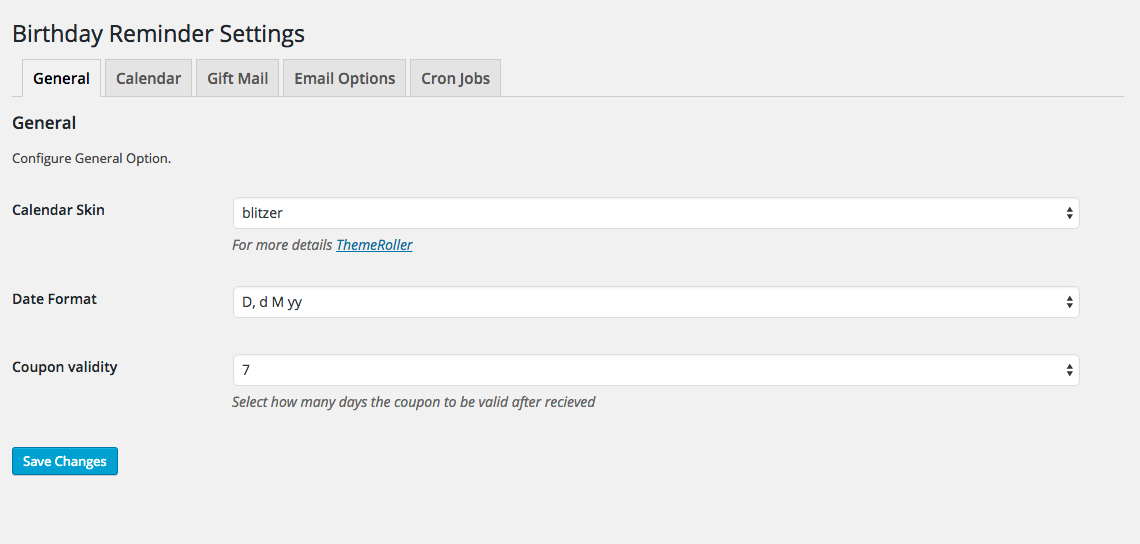Viewport: 1140px width, 544px height.
Task: Click the arrow icon on Coupon validity select
Action: pos(1069,370)
